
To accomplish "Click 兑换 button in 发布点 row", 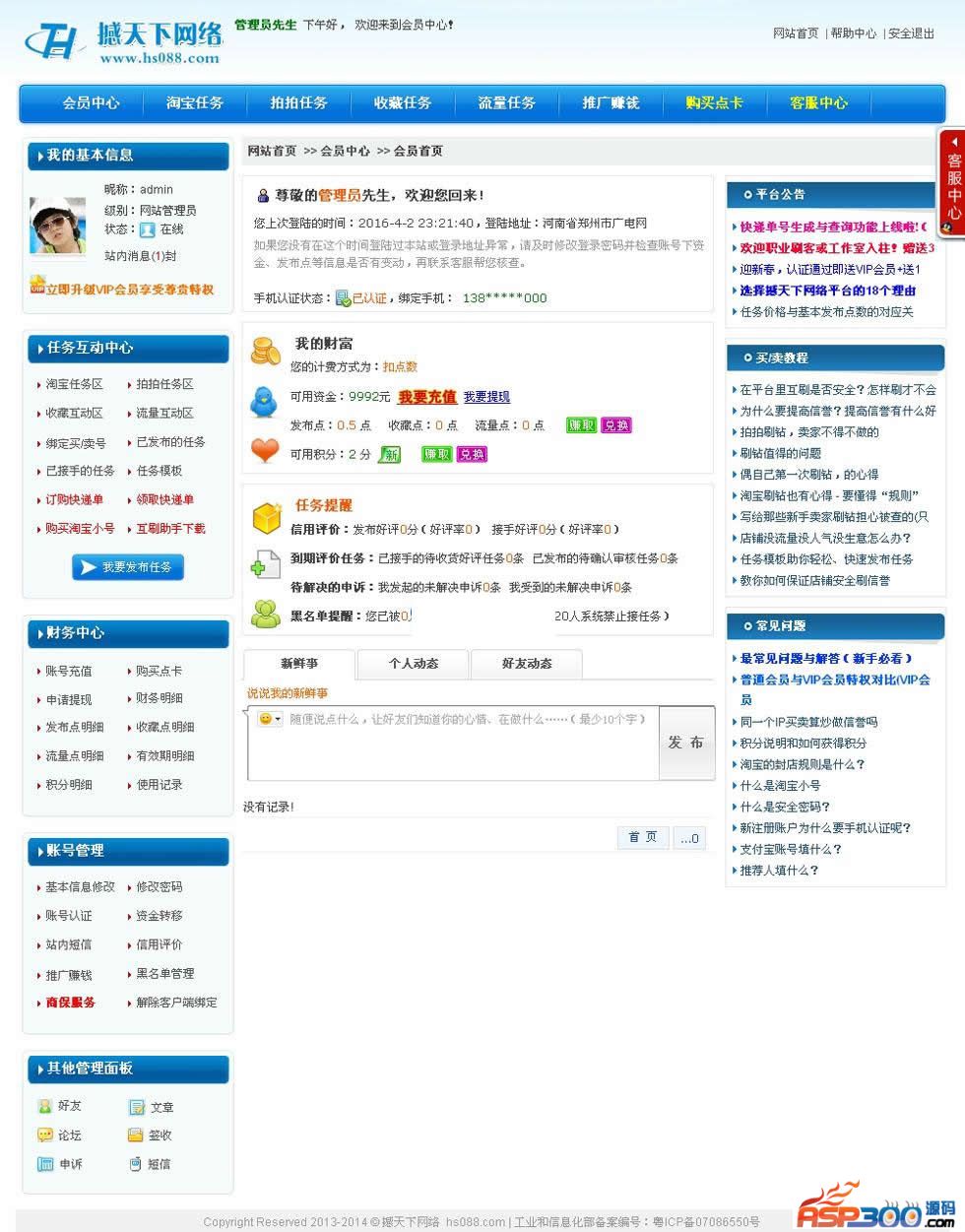I will click(615, 425).
